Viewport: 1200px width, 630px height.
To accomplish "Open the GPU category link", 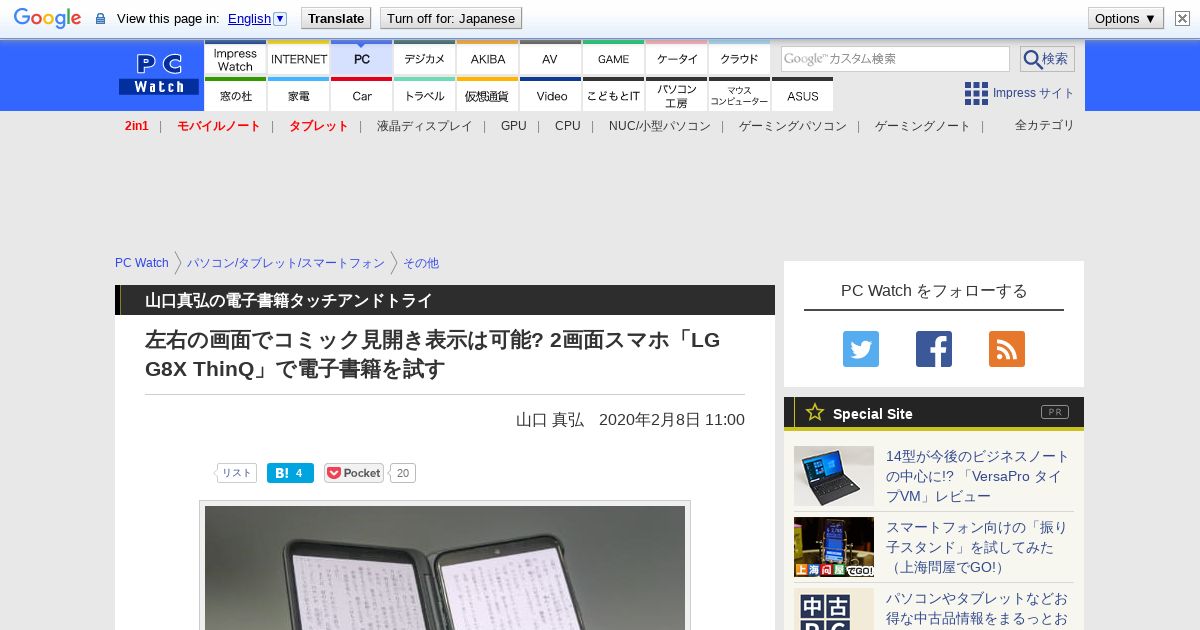I will pyautogui.click(x=514, y=126).
